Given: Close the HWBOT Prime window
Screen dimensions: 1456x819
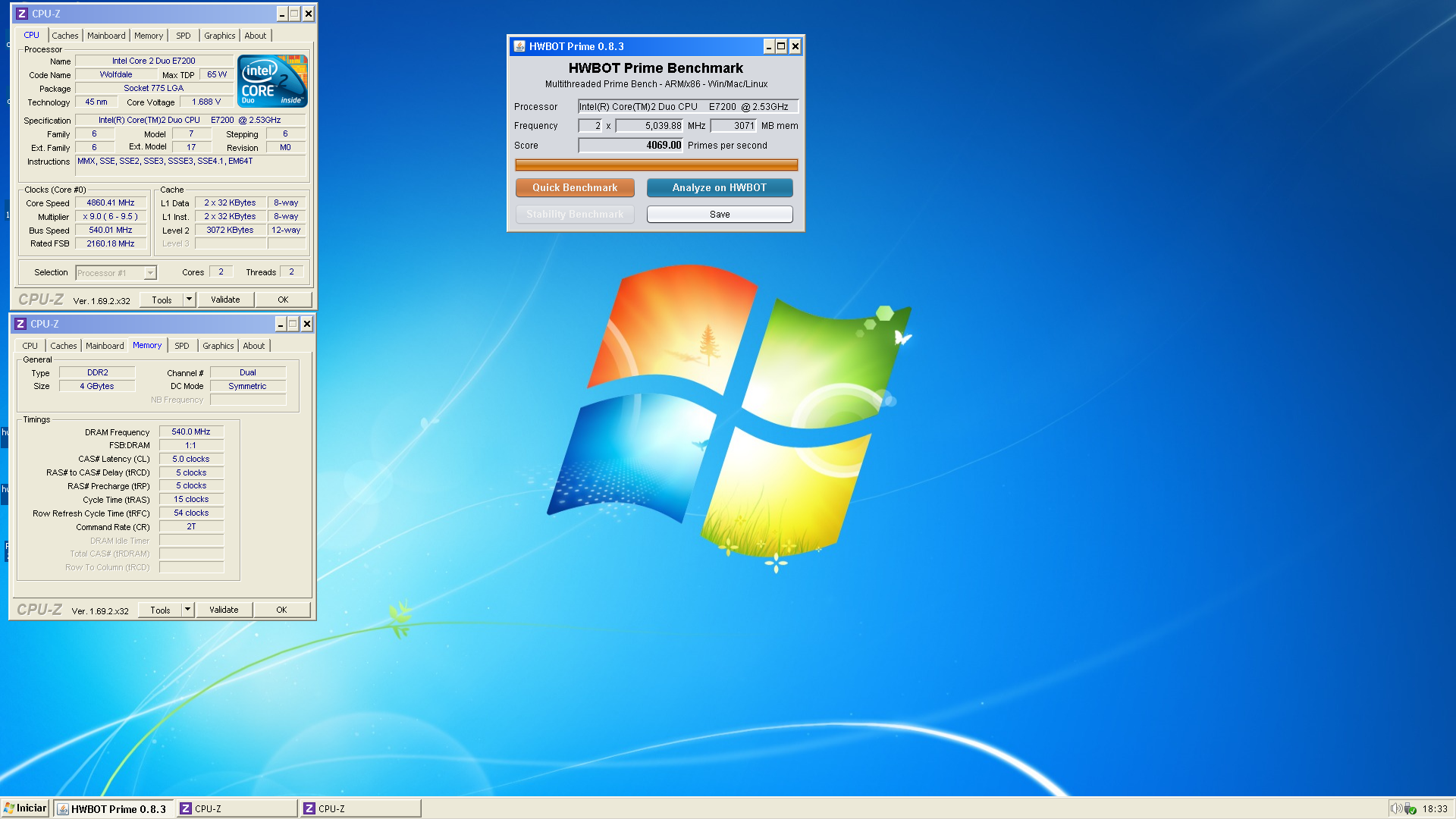Looking at the screenshot, I should point(795,46).
